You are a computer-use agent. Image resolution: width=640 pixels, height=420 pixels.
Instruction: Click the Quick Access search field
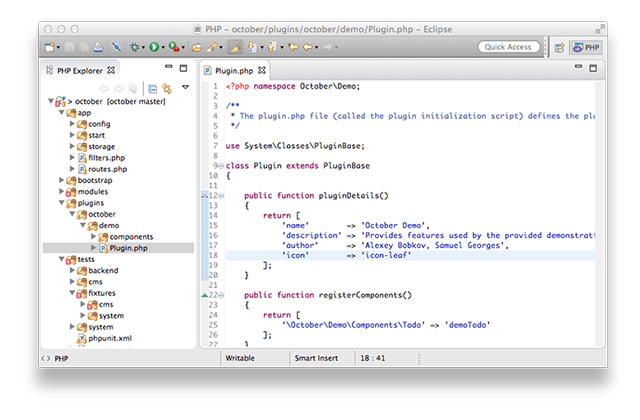coord(509,47)
